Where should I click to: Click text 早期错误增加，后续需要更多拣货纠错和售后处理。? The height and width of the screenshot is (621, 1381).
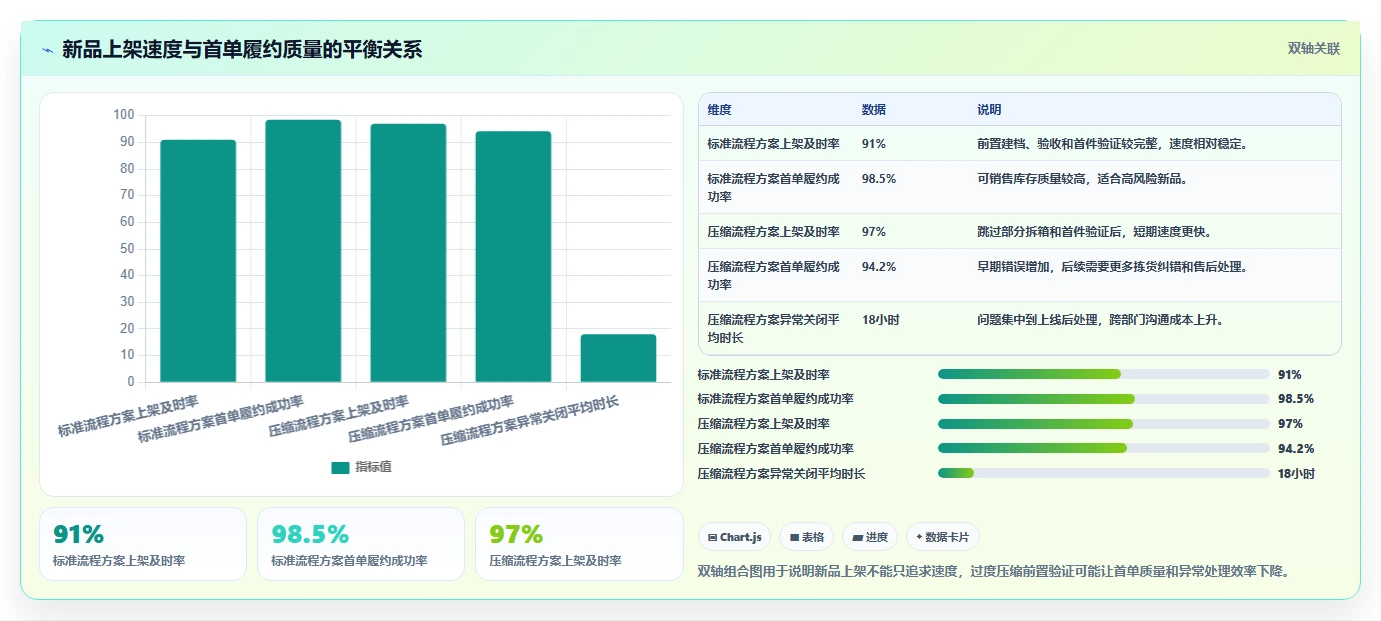[1114, 267]
